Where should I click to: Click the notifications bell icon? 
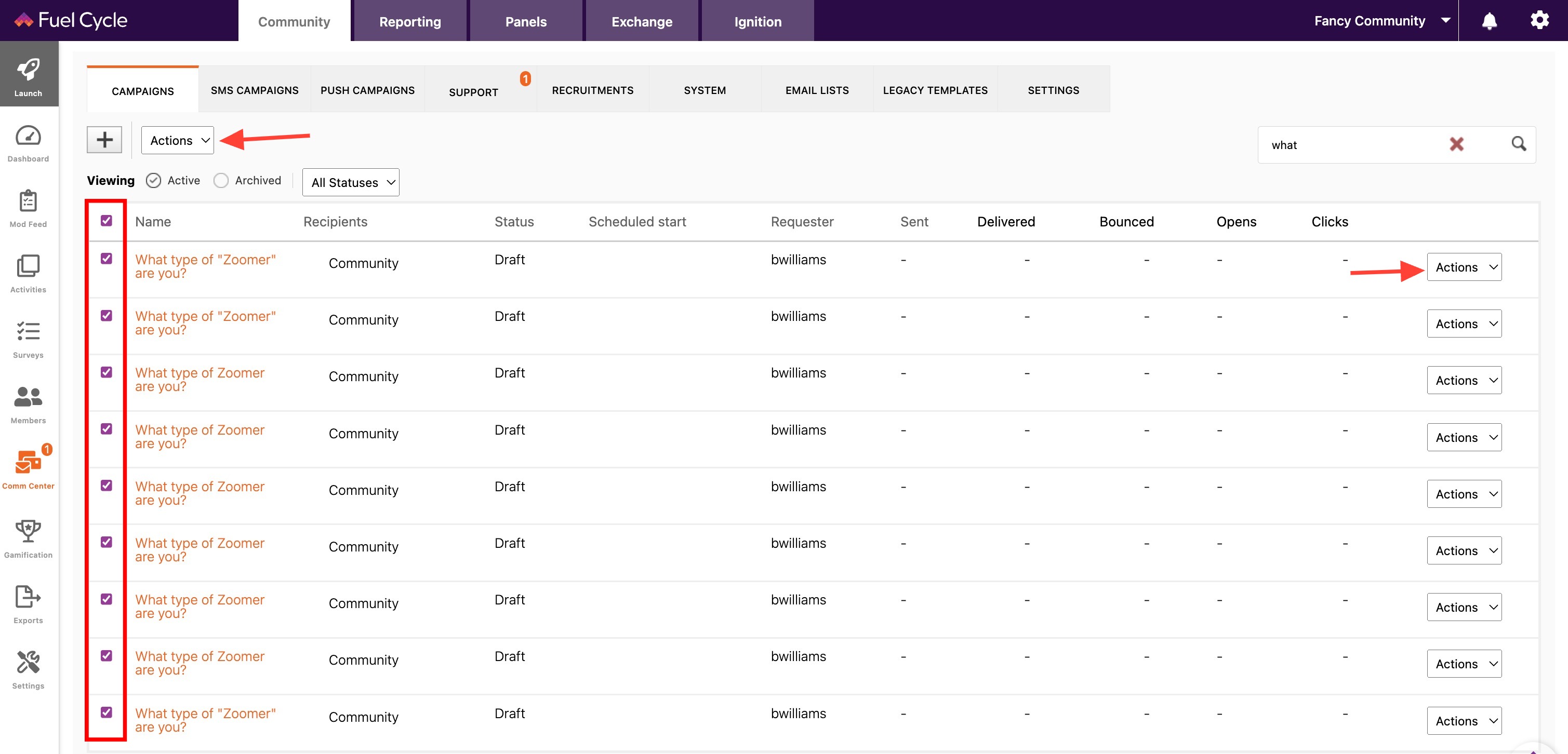click(1489, 21)
